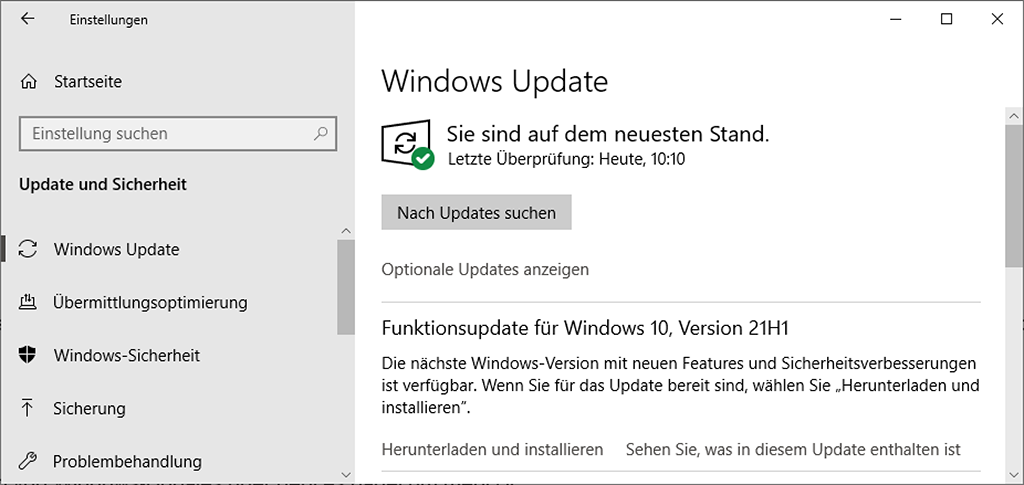
Task: Click the Windows Update sync icon in sidebar
Action: (x=30, y=249)
